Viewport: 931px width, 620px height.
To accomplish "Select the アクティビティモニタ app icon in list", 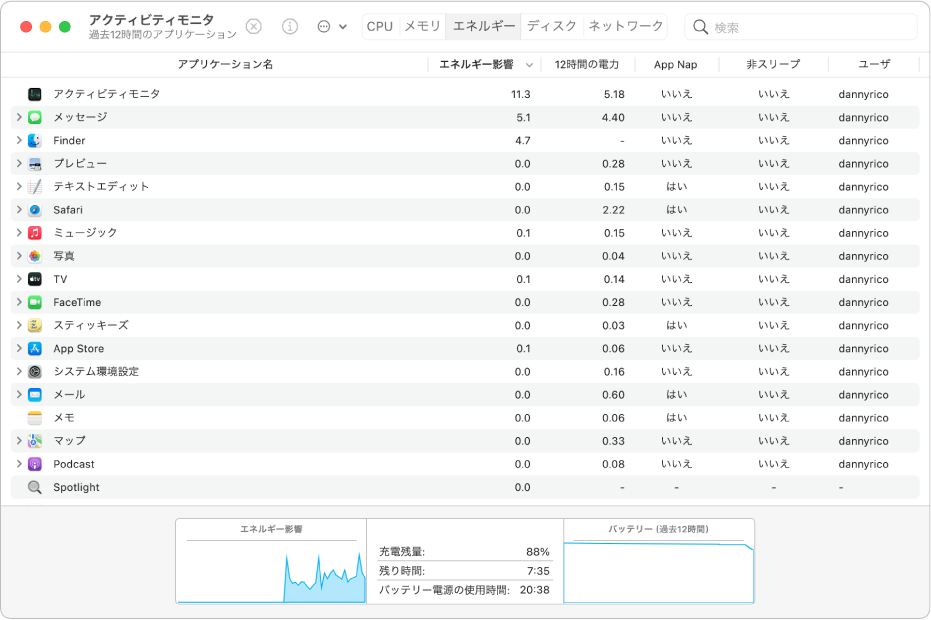I will (x=35, y=94).
